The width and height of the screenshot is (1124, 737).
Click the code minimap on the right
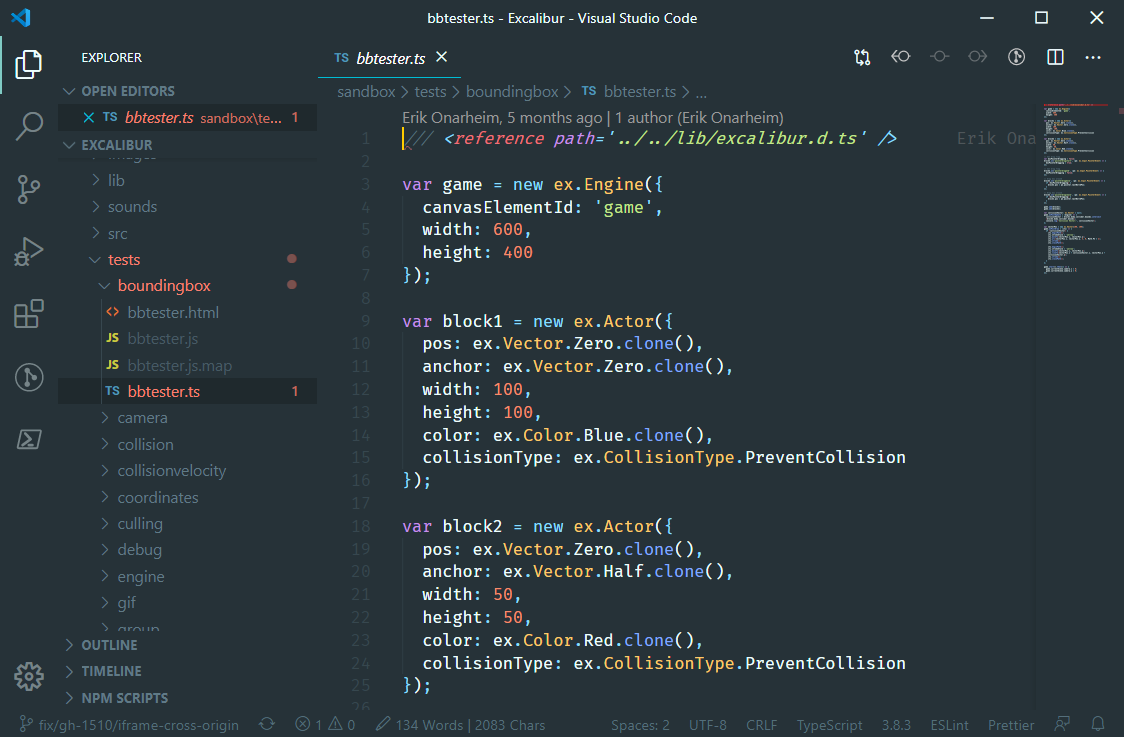click(1075, 190)
